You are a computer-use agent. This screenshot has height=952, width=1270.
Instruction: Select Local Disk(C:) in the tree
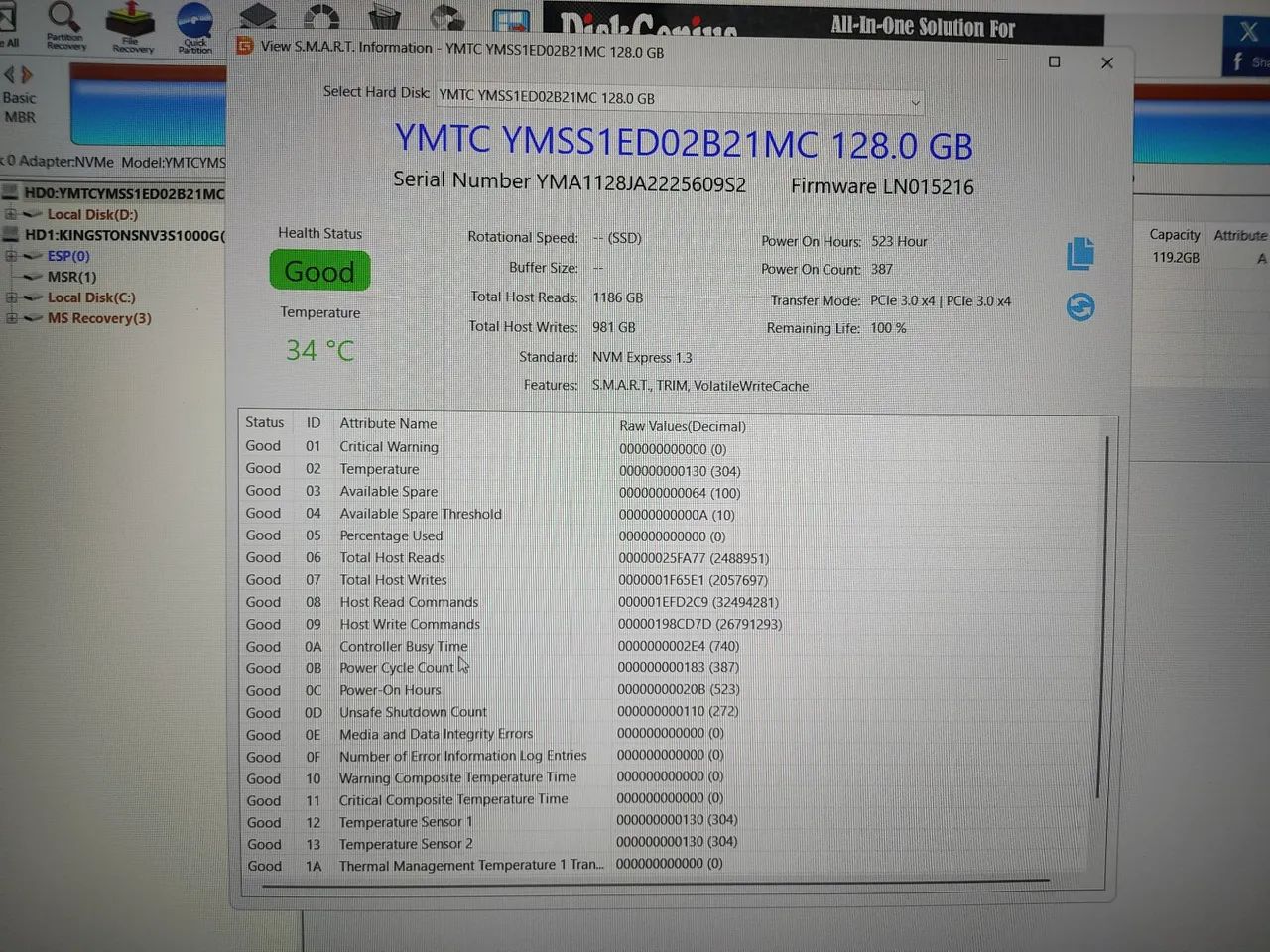click(x=91, y=297)
